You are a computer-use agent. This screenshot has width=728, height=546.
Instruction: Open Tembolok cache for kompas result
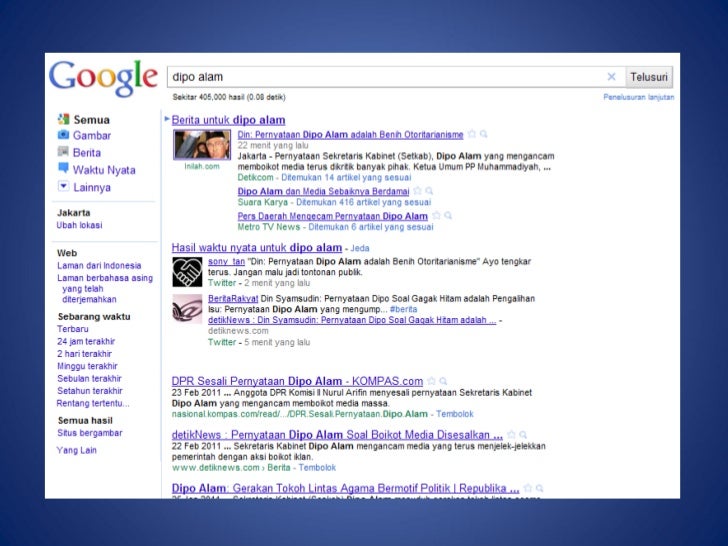point(455,414)
